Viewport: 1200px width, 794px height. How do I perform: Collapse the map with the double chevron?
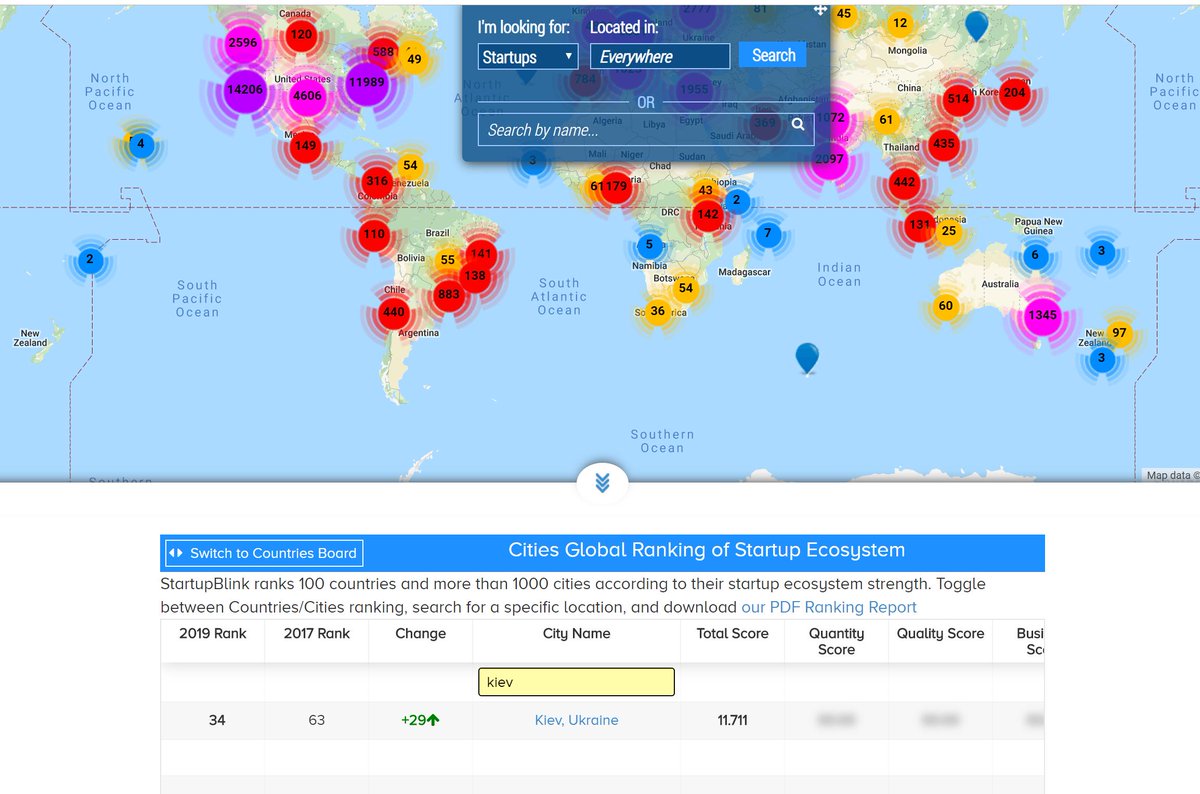point(602,483)
